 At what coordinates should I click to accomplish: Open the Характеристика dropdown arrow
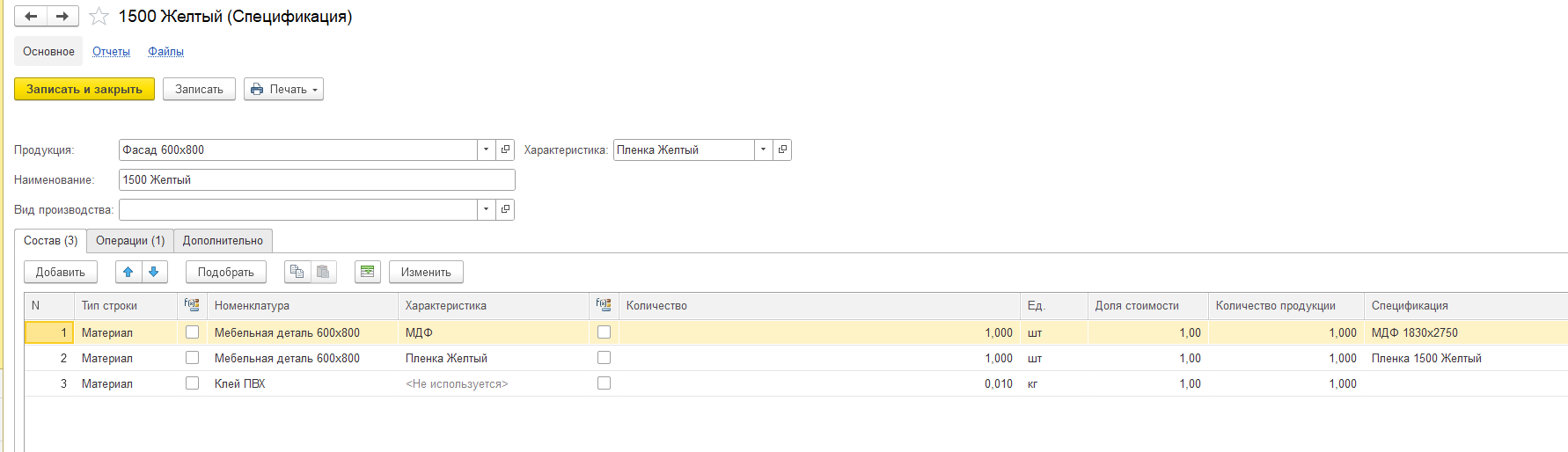[x=763, y=149]
